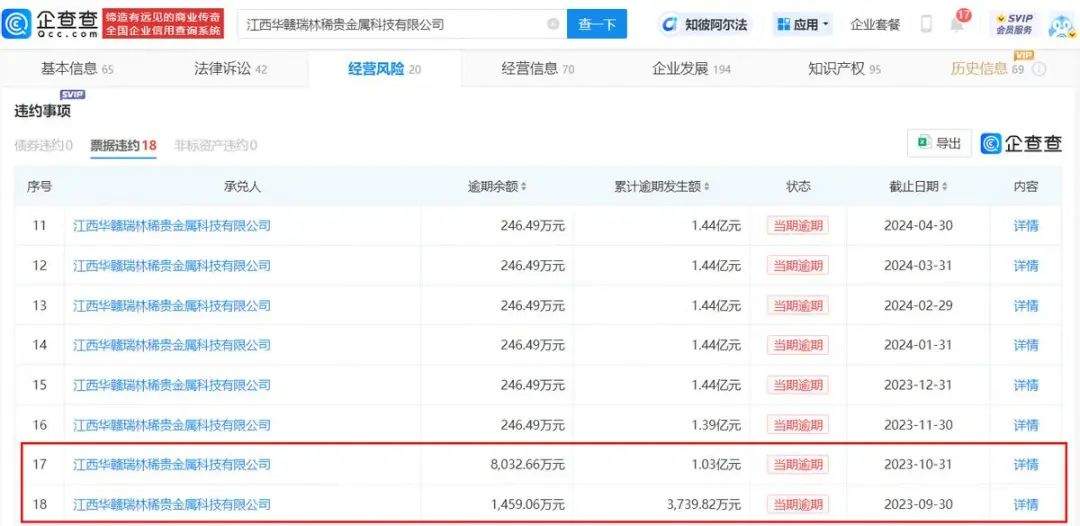Open company link in row 11
The height and width of the screenshot is (526, 1080).
click(x=172, y=226)
